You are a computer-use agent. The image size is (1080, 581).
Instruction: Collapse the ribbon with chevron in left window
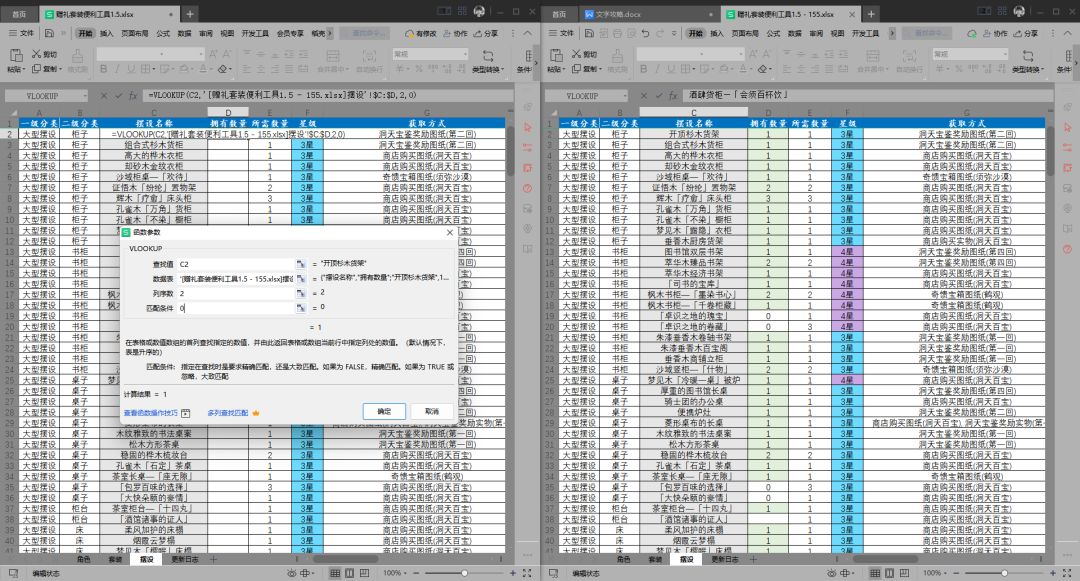(528, 33)
